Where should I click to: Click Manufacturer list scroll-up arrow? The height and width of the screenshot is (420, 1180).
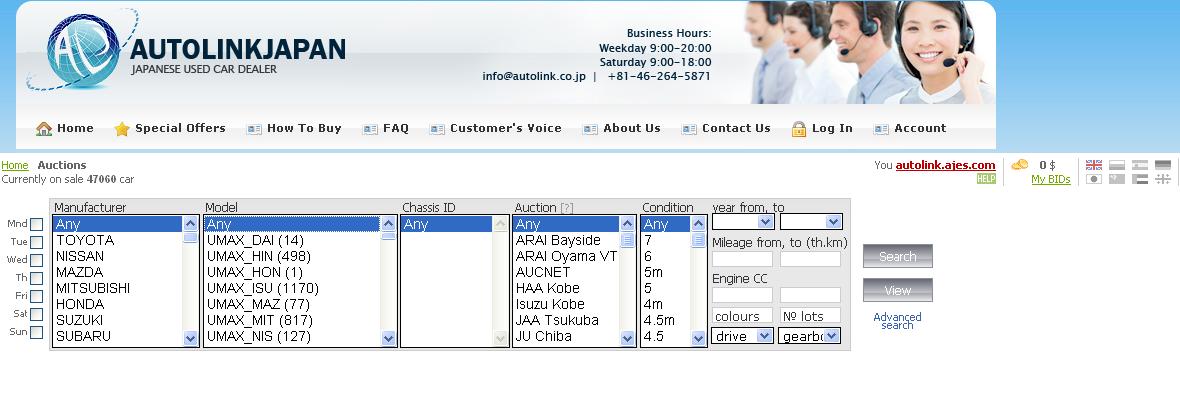[x=190, y=224]
